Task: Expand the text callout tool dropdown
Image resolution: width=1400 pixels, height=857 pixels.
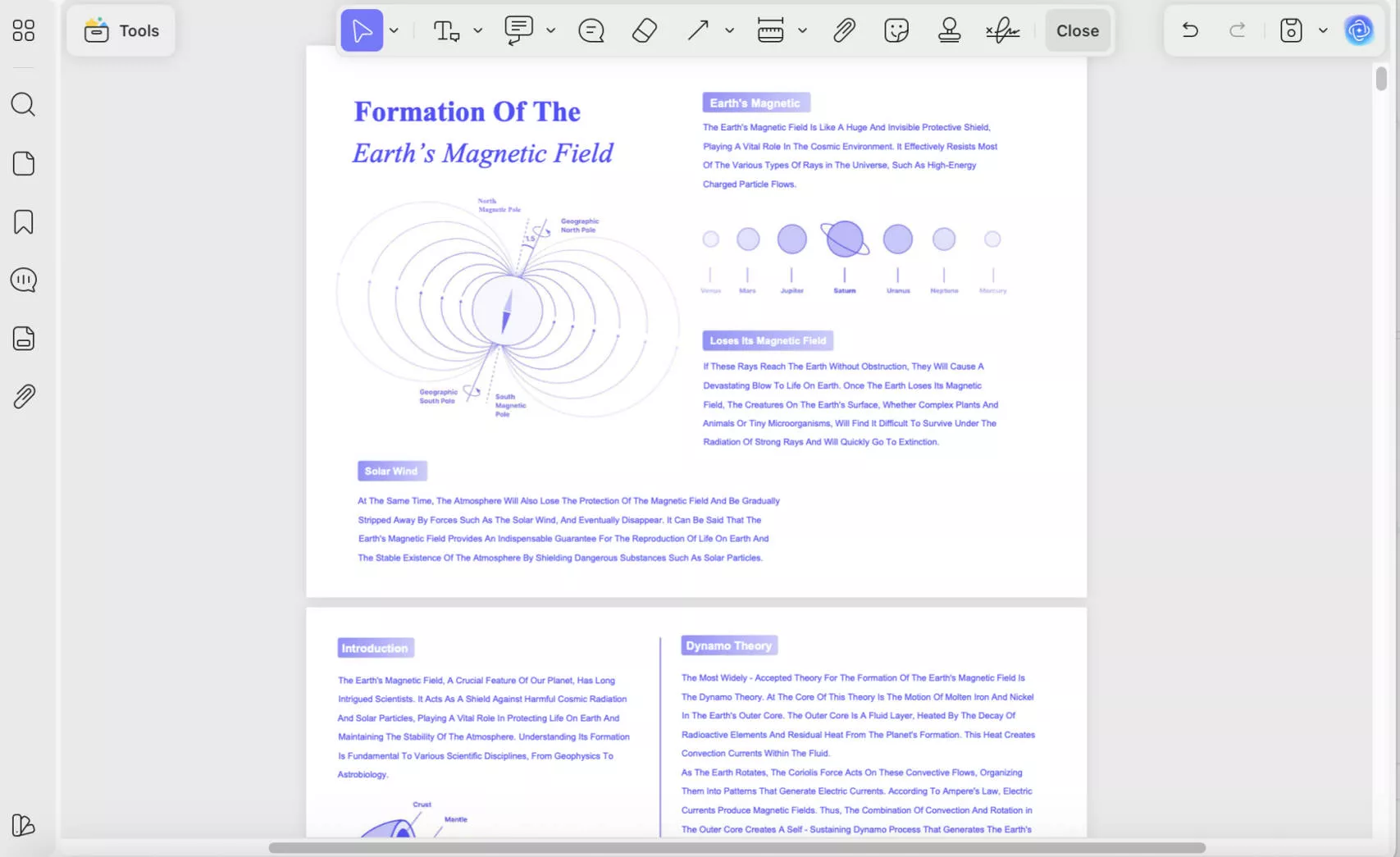Action: click(551, 31)
